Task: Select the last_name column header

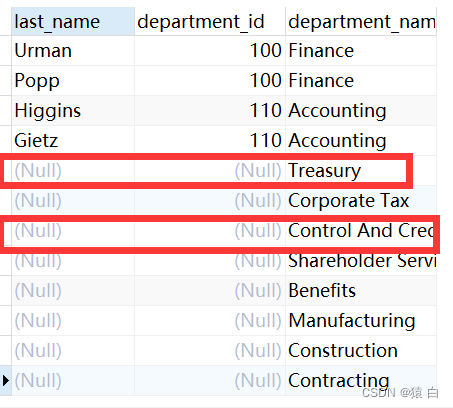Action: click(73, 22)
